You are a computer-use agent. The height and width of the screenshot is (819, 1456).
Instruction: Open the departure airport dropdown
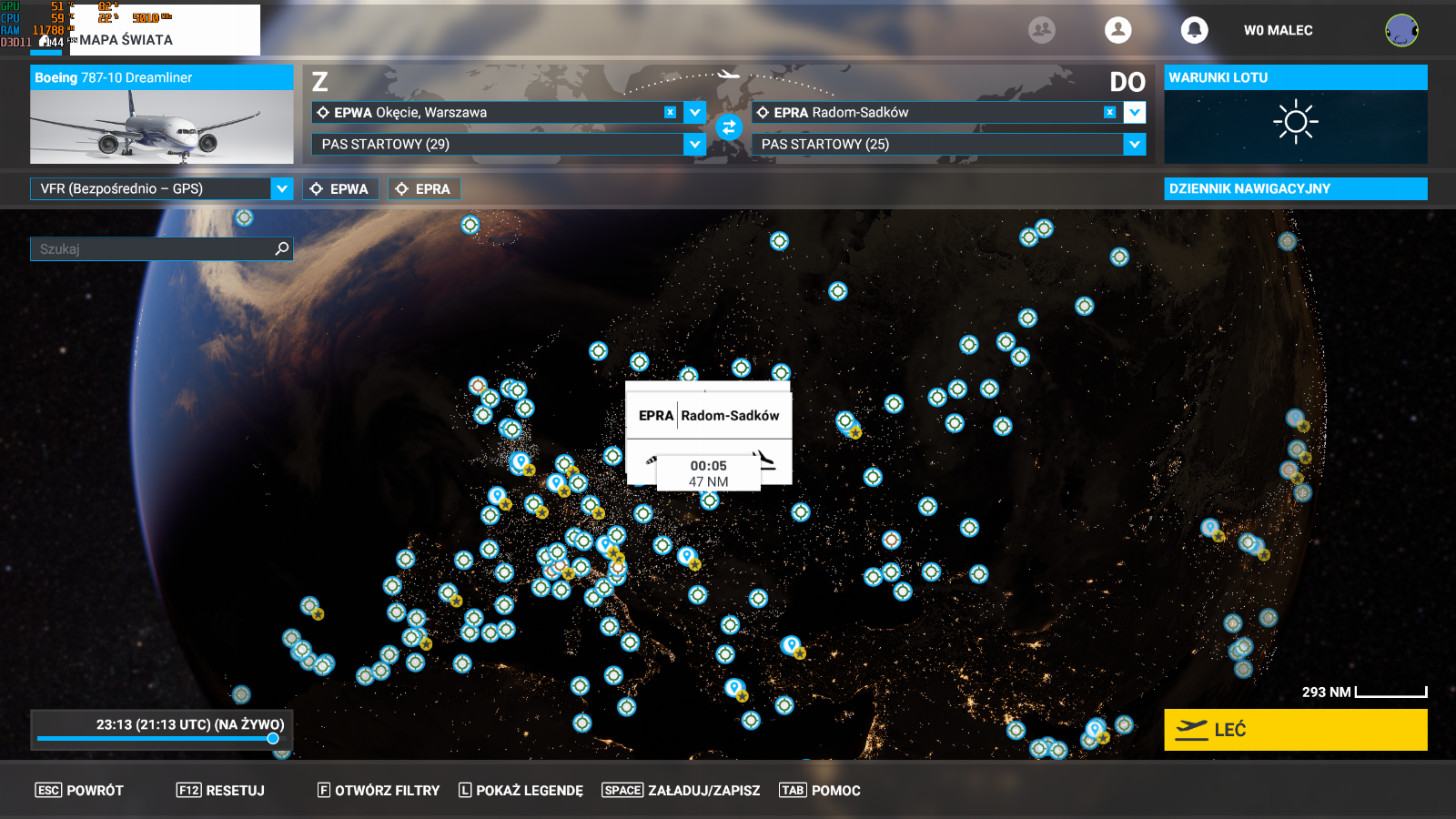tap(695, 112)
